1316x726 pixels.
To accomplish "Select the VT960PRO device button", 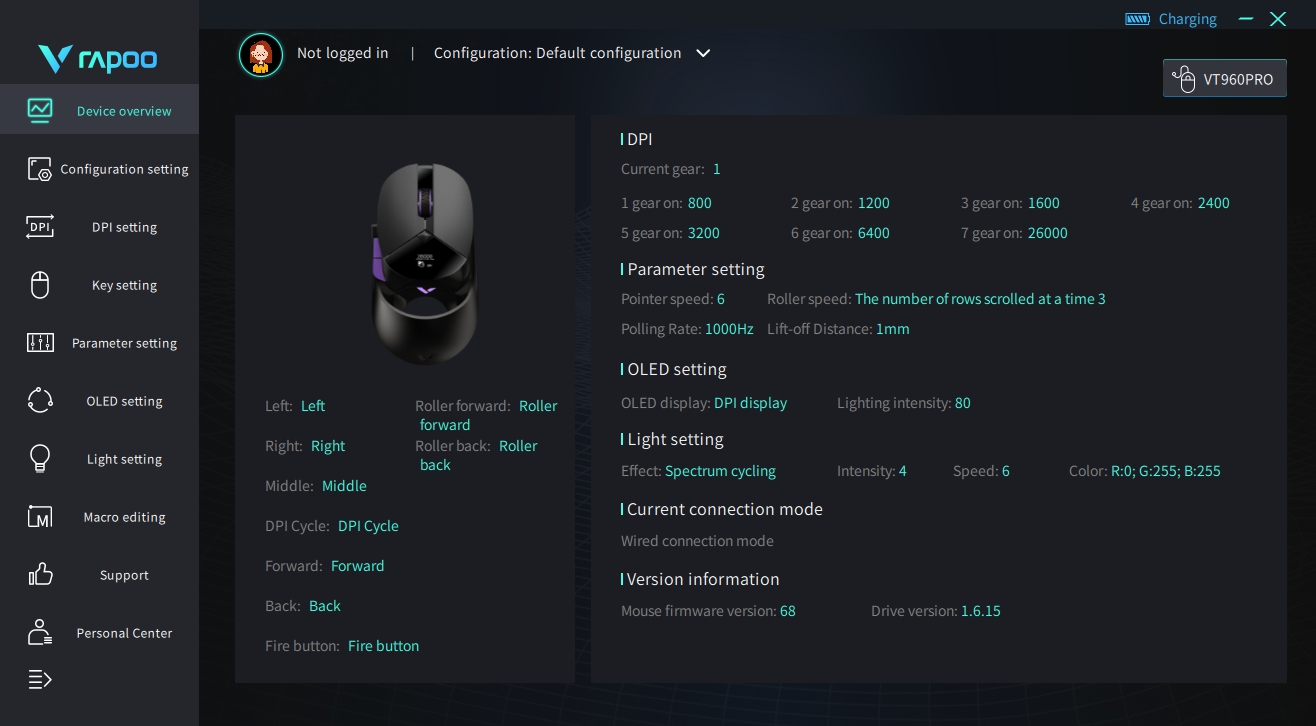I will [x=1225, y=79].
